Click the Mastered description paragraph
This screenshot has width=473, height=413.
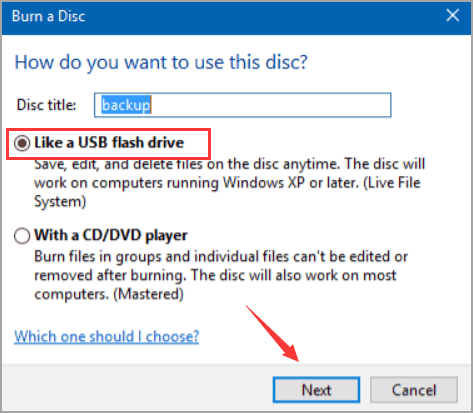click(x=221, y=276)
